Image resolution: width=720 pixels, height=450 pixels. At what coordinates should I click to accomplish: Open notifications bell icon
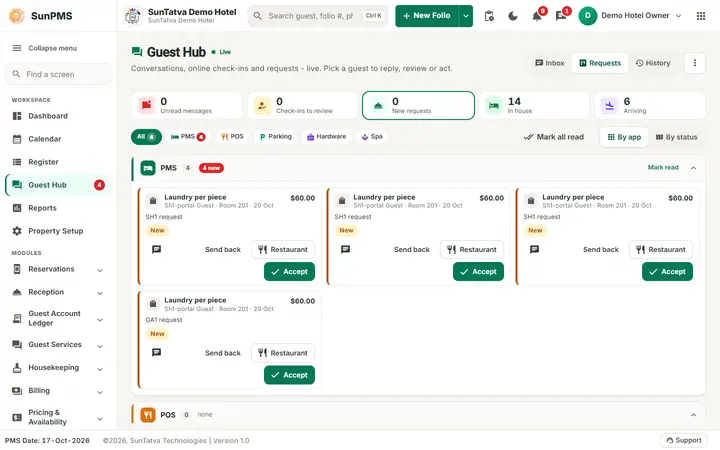tap(537, 16)
